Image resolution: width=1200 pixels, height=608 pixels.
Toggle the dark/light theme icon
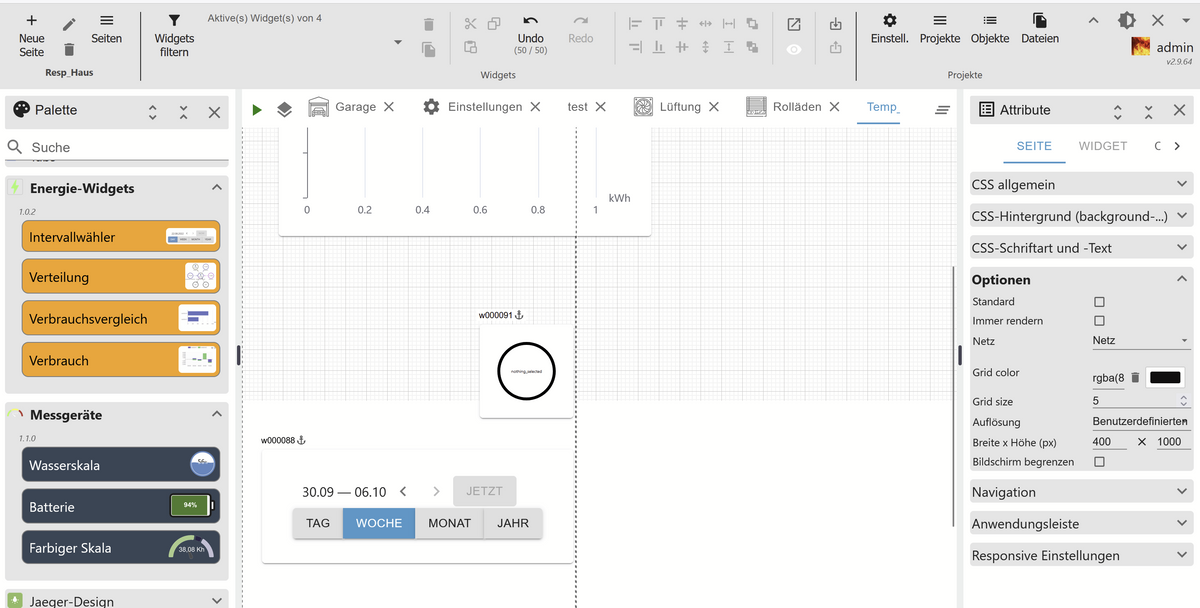pos(1127,21)
